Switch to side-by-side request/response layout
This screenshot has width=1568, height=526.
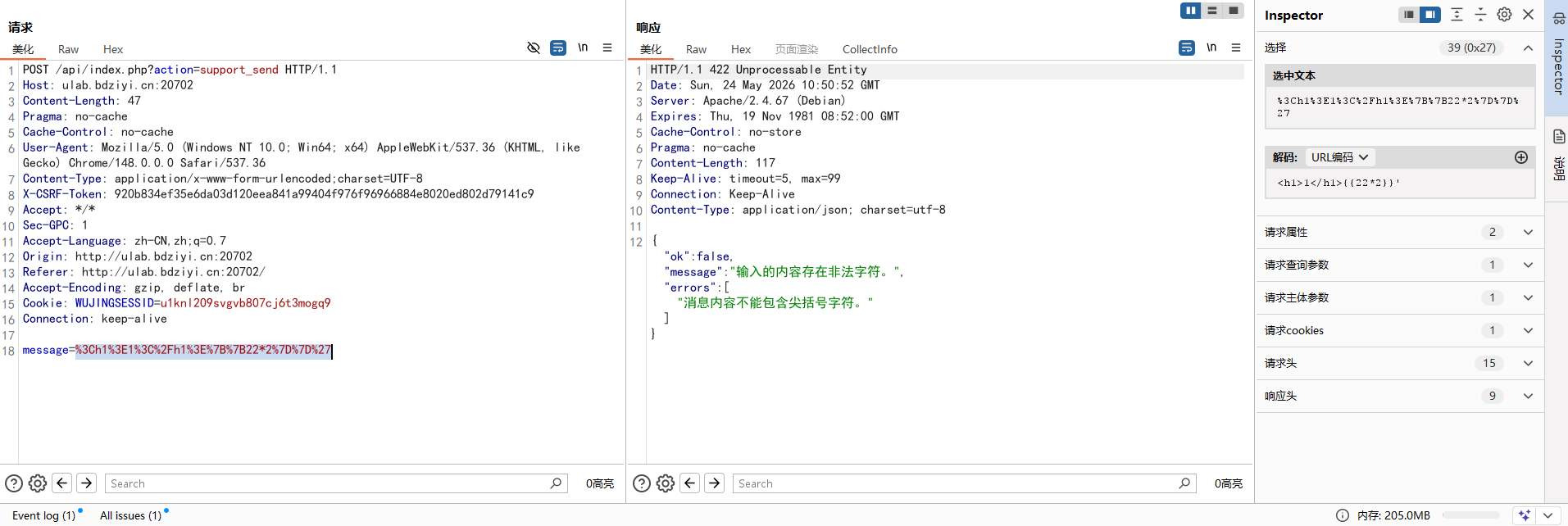coord(1191,11)
